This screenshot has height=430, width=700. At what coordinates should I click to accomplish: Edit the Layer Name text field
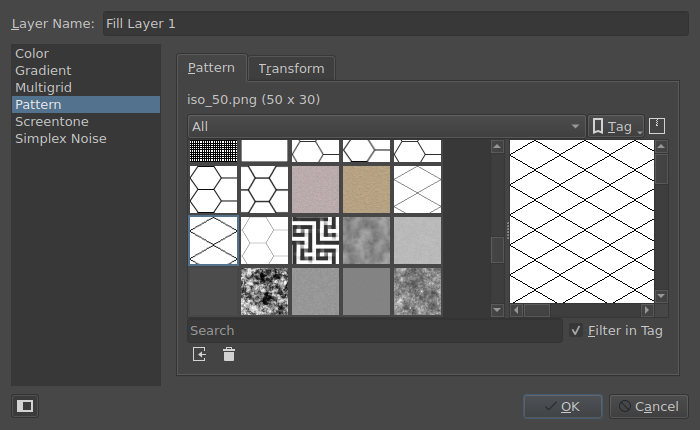click(x=396, y=24)
